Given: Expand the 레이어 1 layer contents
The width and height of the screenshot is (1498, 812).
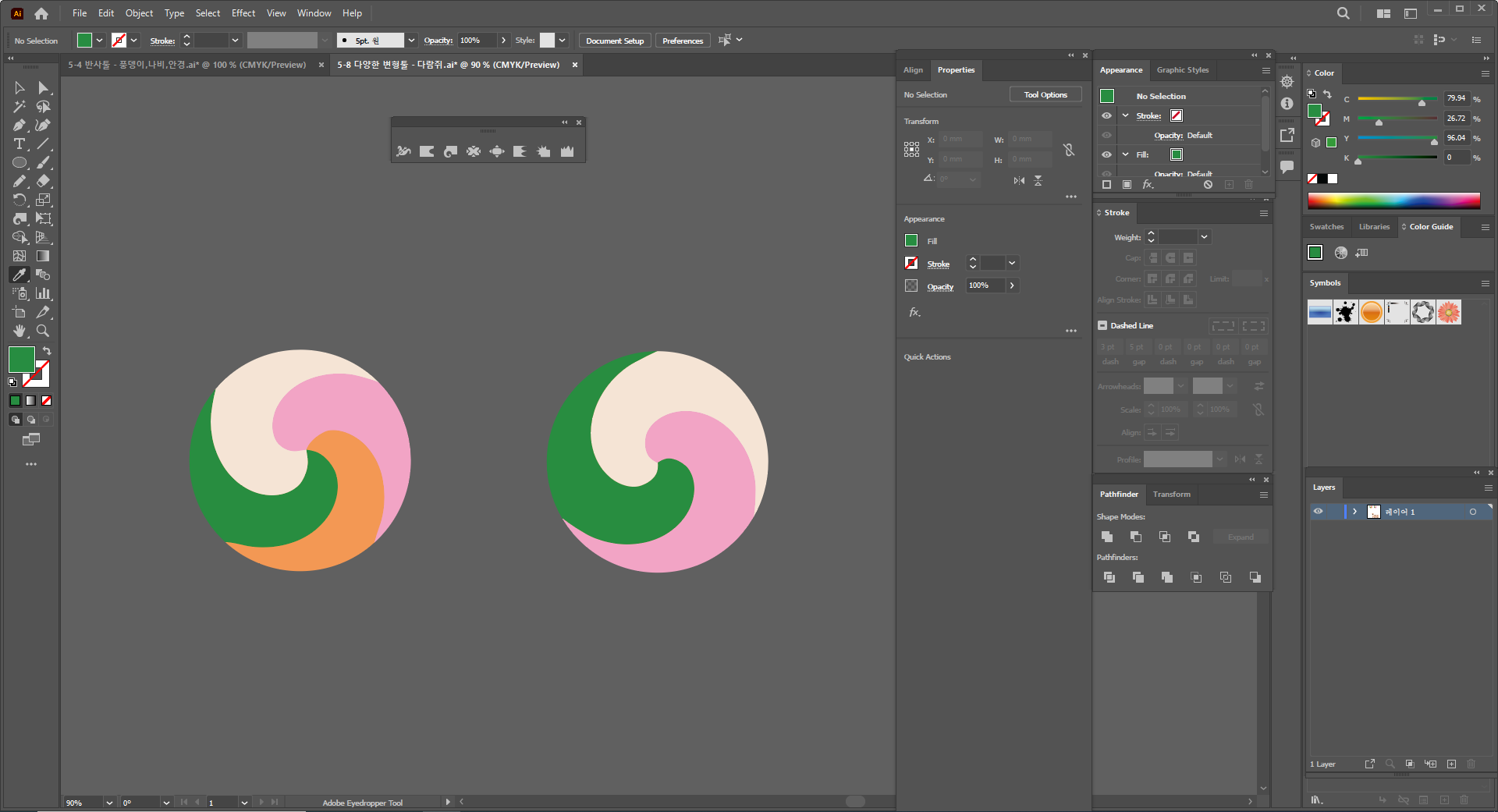Looking at the screenshot, I should (1355, 512).
